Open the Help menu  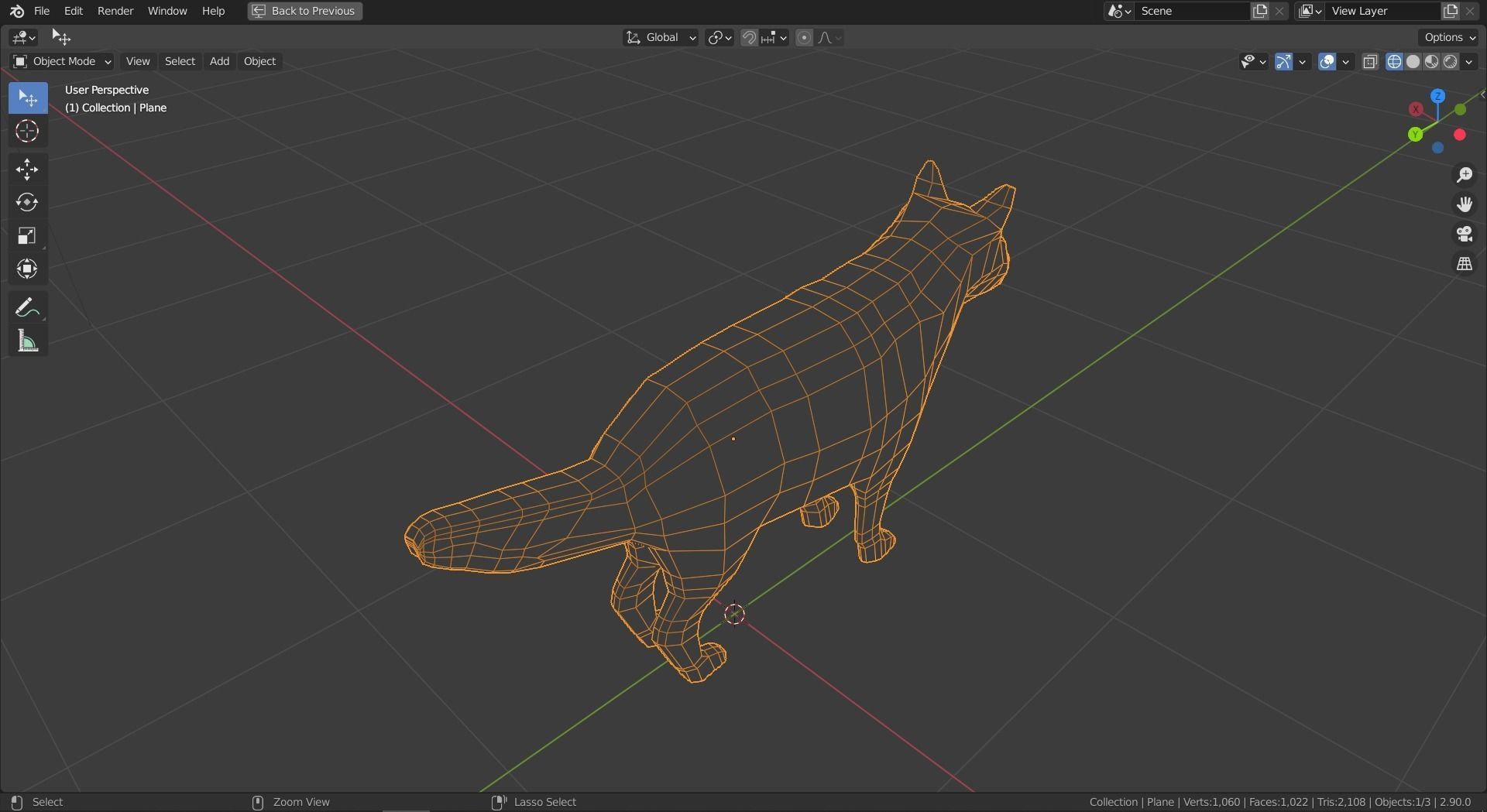click(x=213, y=11)
